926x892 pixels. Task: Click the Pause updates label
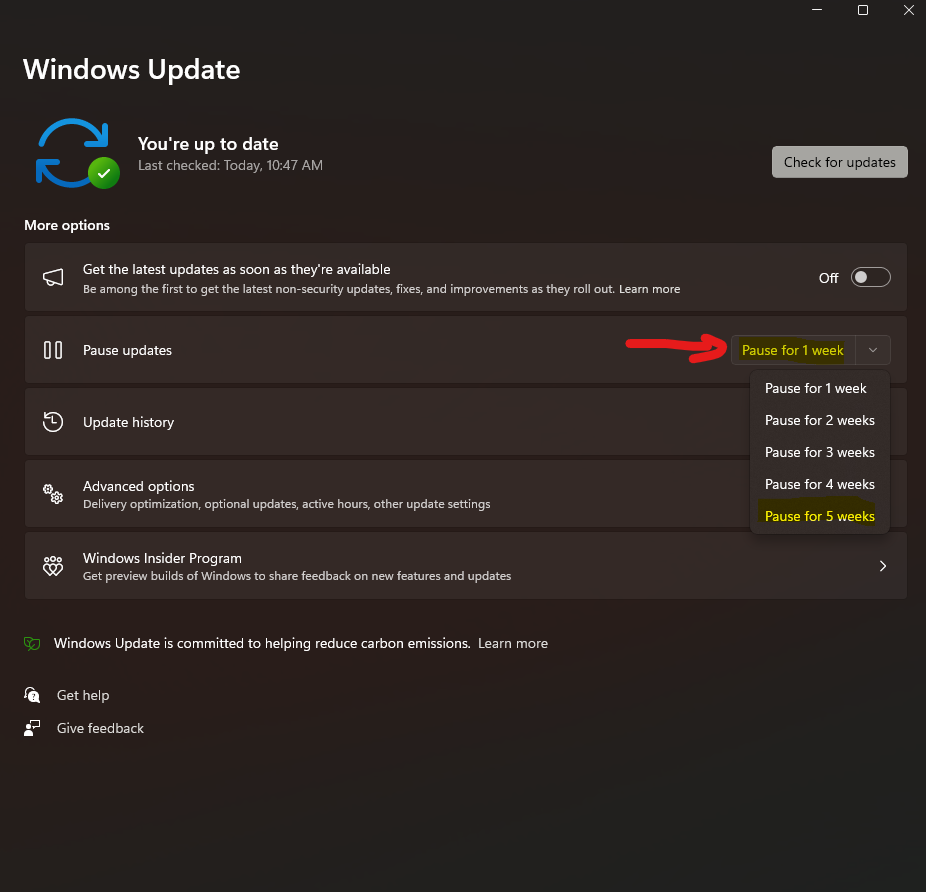coord(127,350)
